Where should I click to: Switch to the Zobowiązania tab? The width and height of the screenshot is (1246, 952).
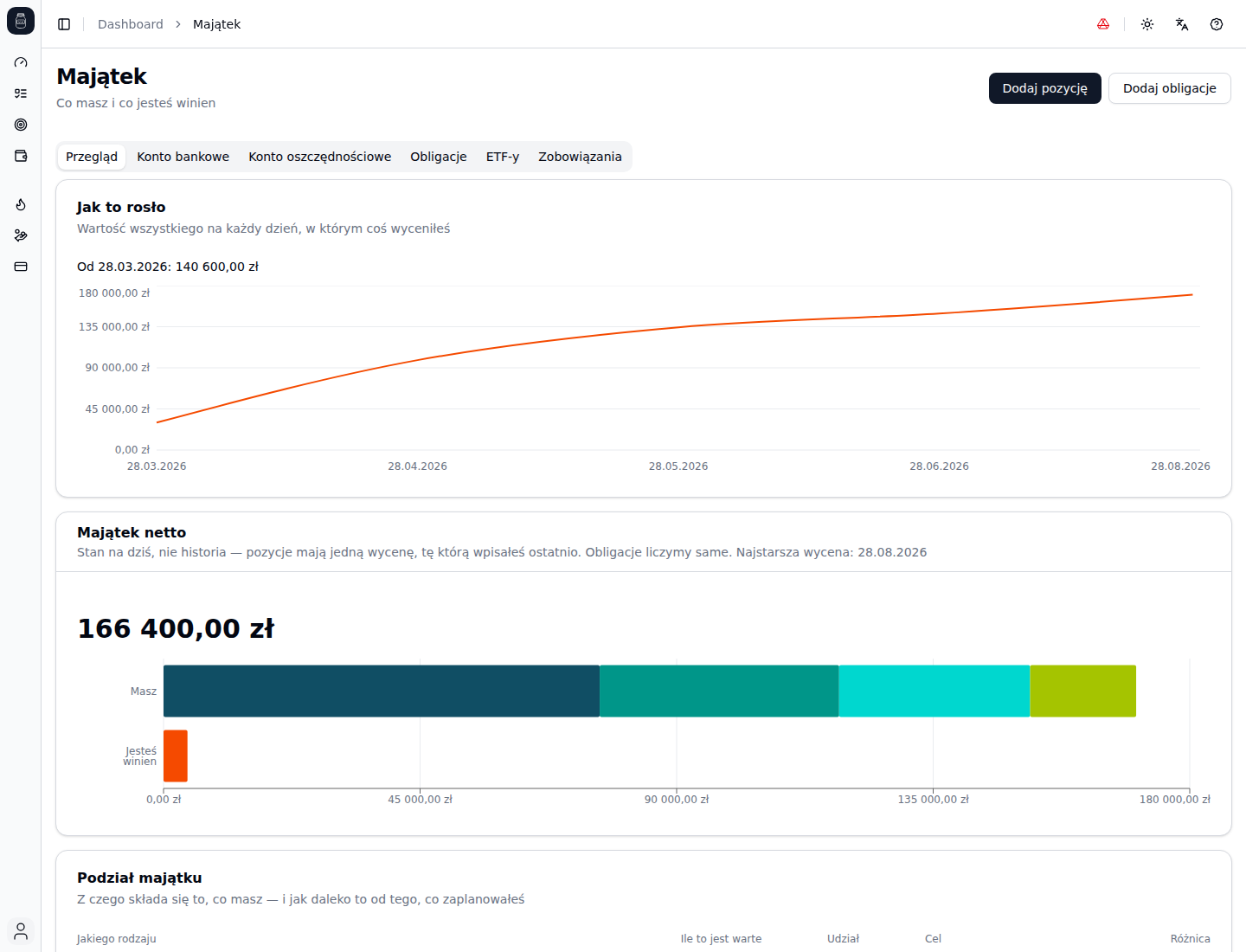coord(580,157)
